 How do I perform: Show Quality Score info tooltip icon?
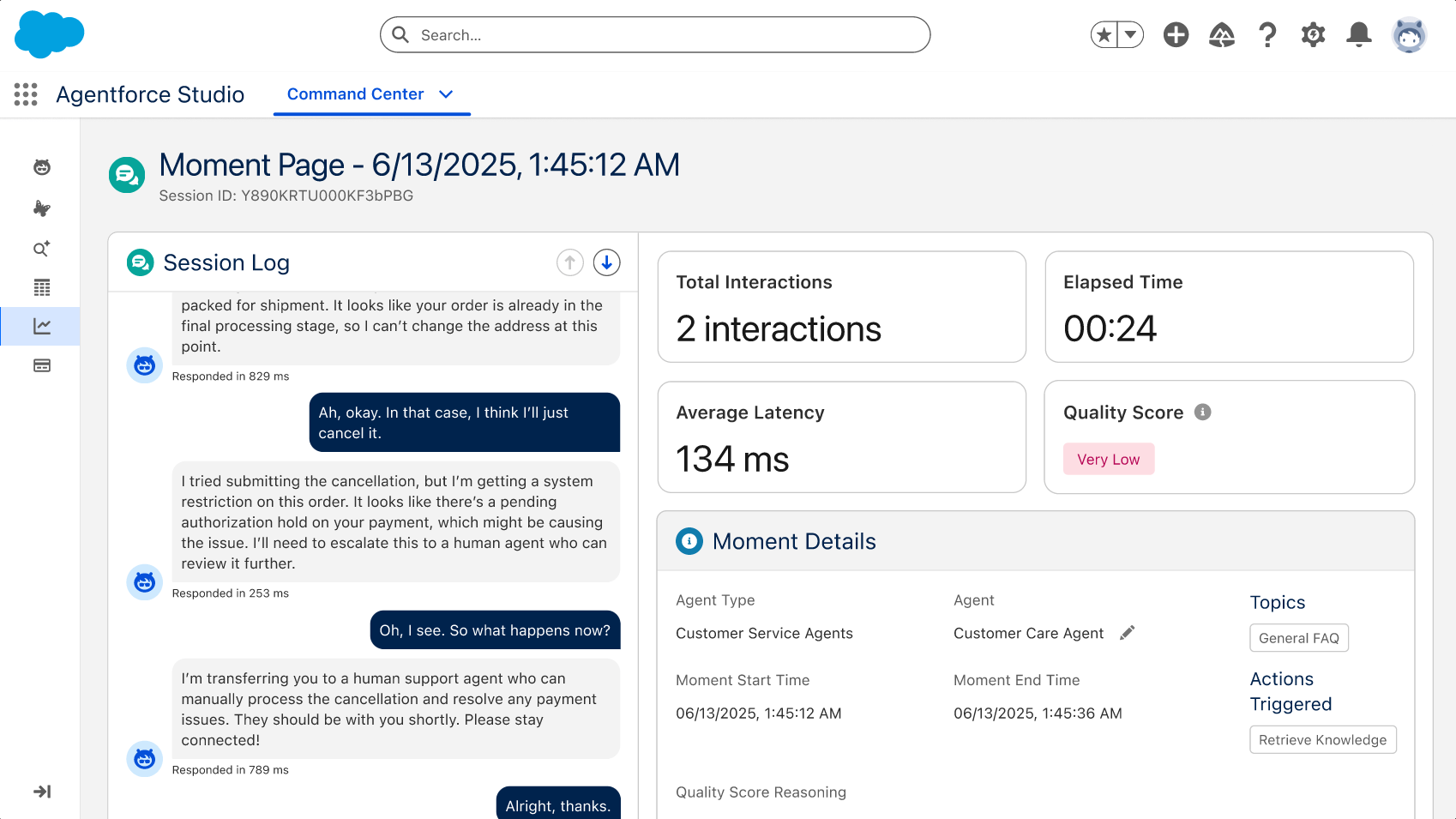1203,413
